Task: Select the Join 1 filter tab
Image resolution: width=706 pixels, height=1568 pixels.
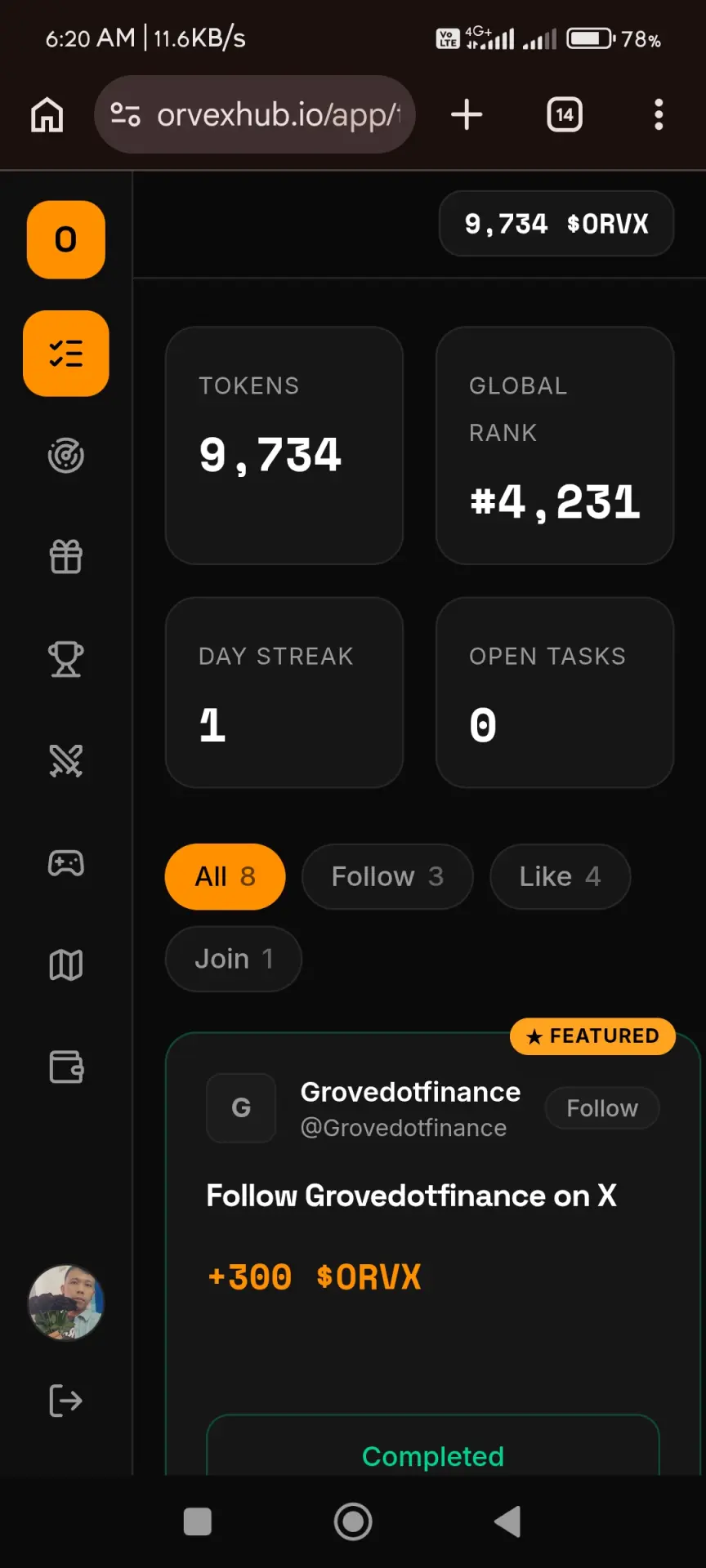Action: [x=234, y=959]
